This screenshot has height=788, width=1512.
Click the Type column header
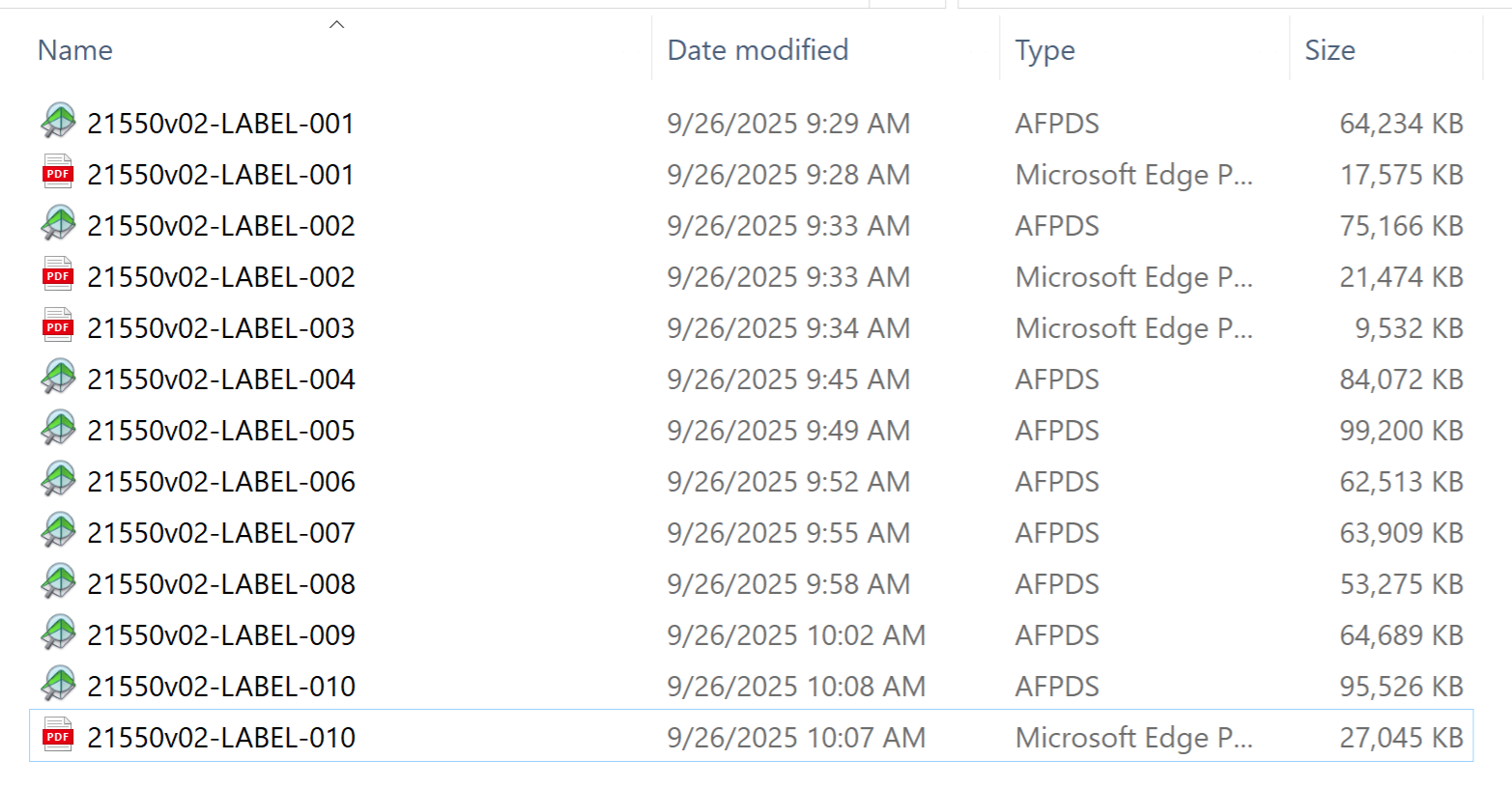click(1044, 50)
